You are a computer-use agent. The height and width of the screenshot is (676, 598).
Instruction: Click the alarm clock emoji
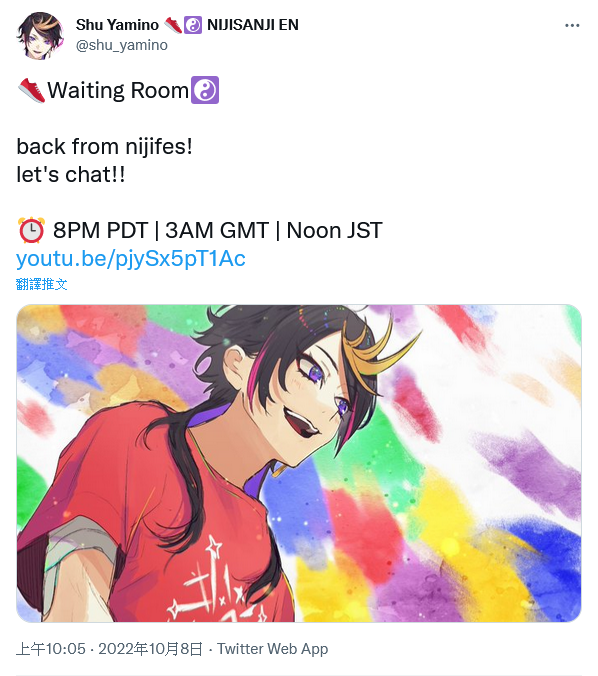(31, 230)
